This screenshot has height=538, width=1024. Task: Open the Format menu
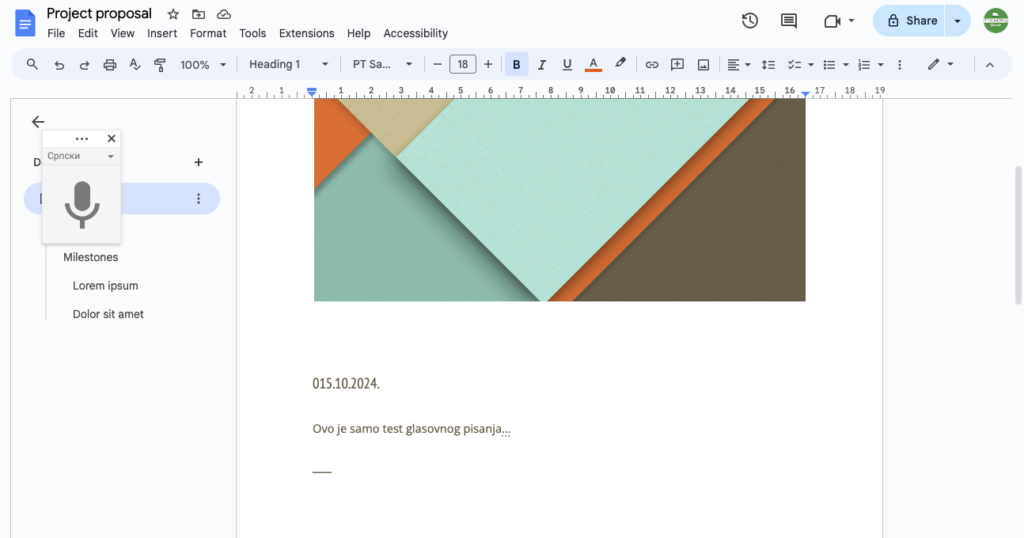[x=208, y=33]
